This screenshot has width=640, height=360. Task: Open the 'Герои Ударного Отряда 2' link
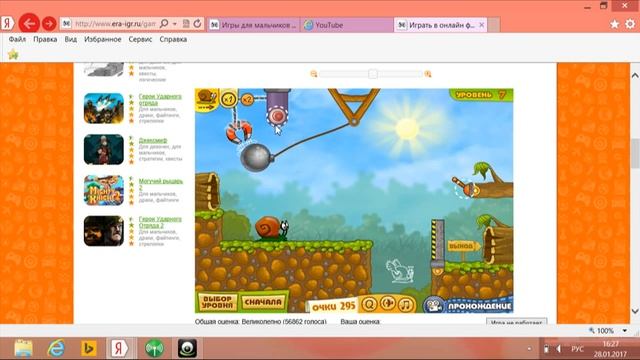click(x=160, y=222)
